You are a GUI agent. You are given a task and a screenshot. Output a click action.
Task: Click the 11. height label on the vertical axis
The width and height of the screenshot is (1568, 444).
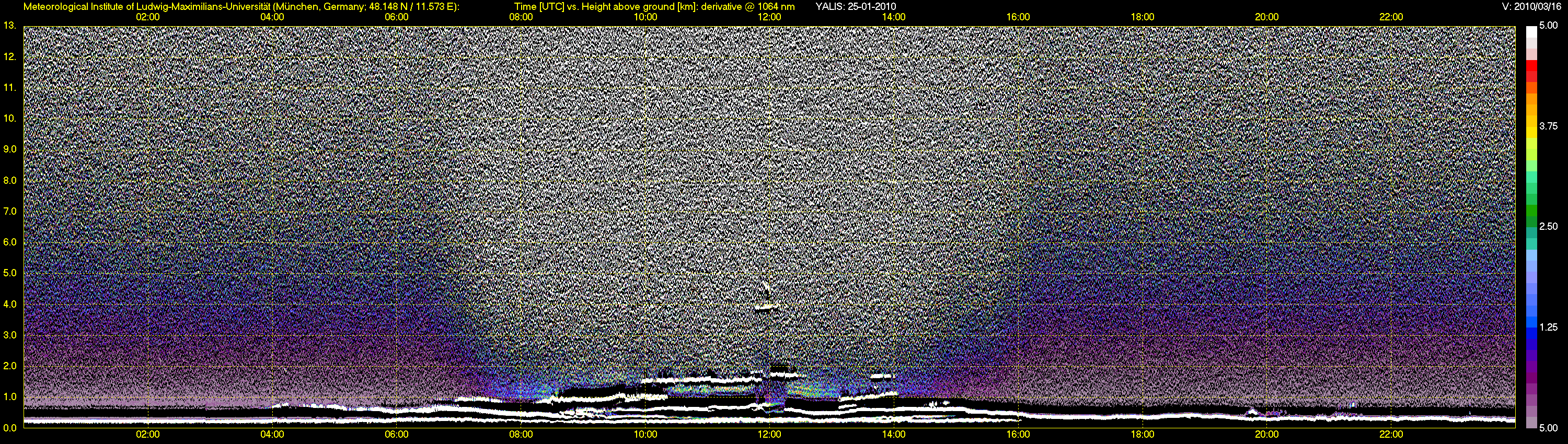coord(10,88)
